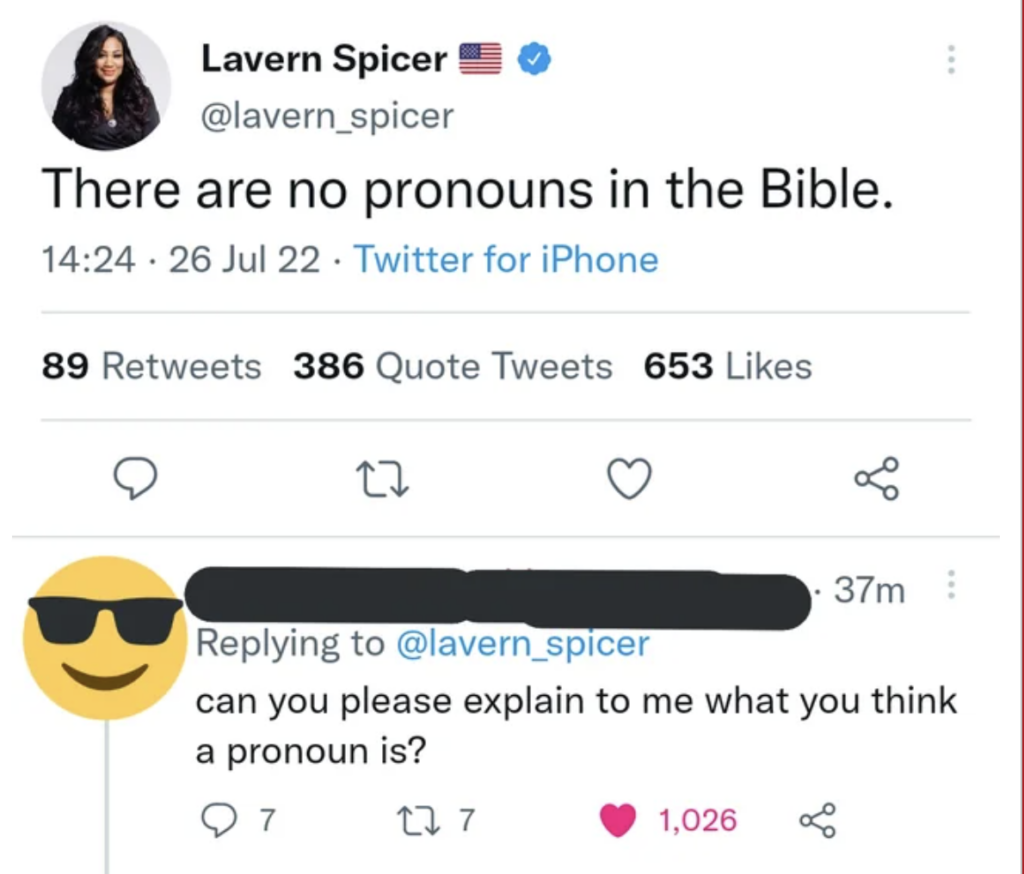Share the reply tweet via share icon
This screenshot has width=1024, height=874.
[x=815, y=821]
